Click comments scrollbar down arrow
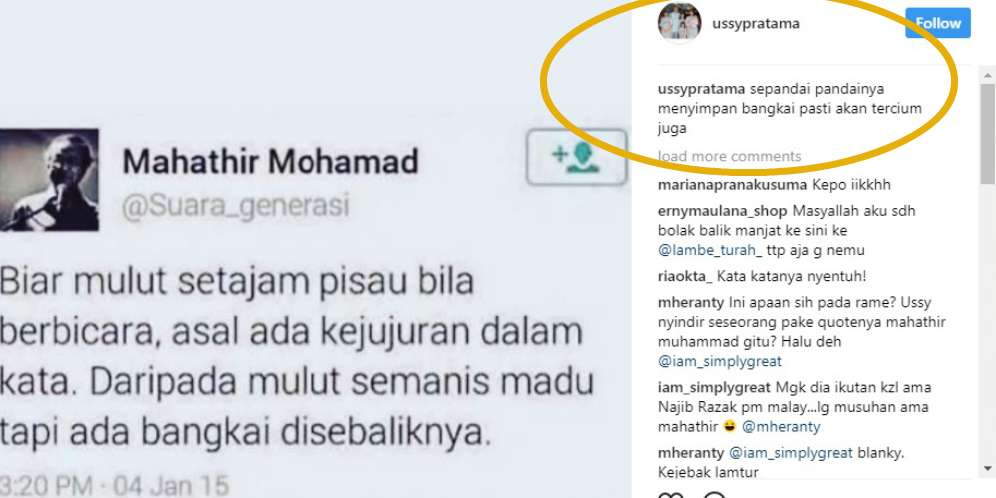This screenshot has width=996, height=498. pos(988,469)
